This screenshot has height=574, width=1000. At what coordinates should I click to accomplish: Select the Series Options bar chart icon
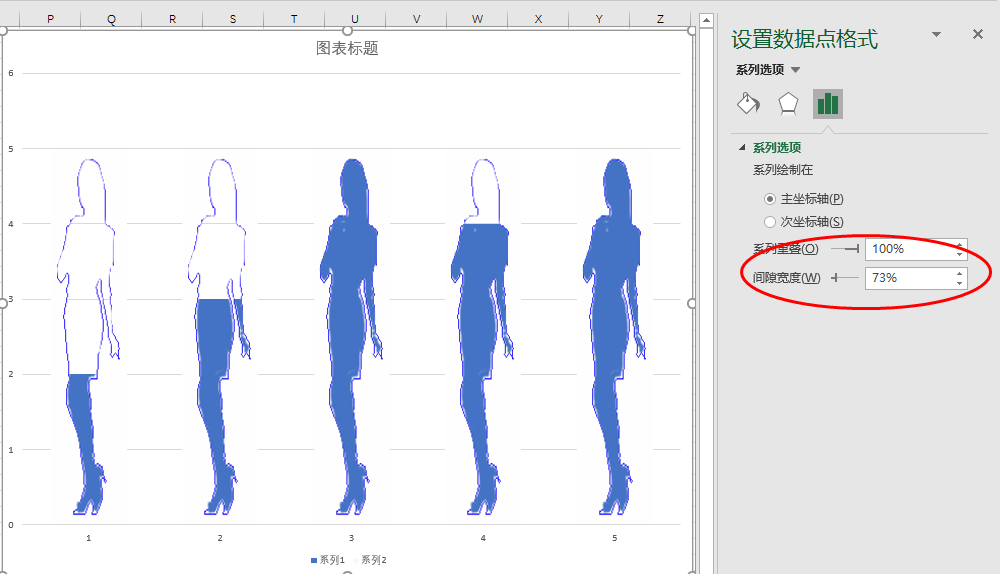click(827, 103)
